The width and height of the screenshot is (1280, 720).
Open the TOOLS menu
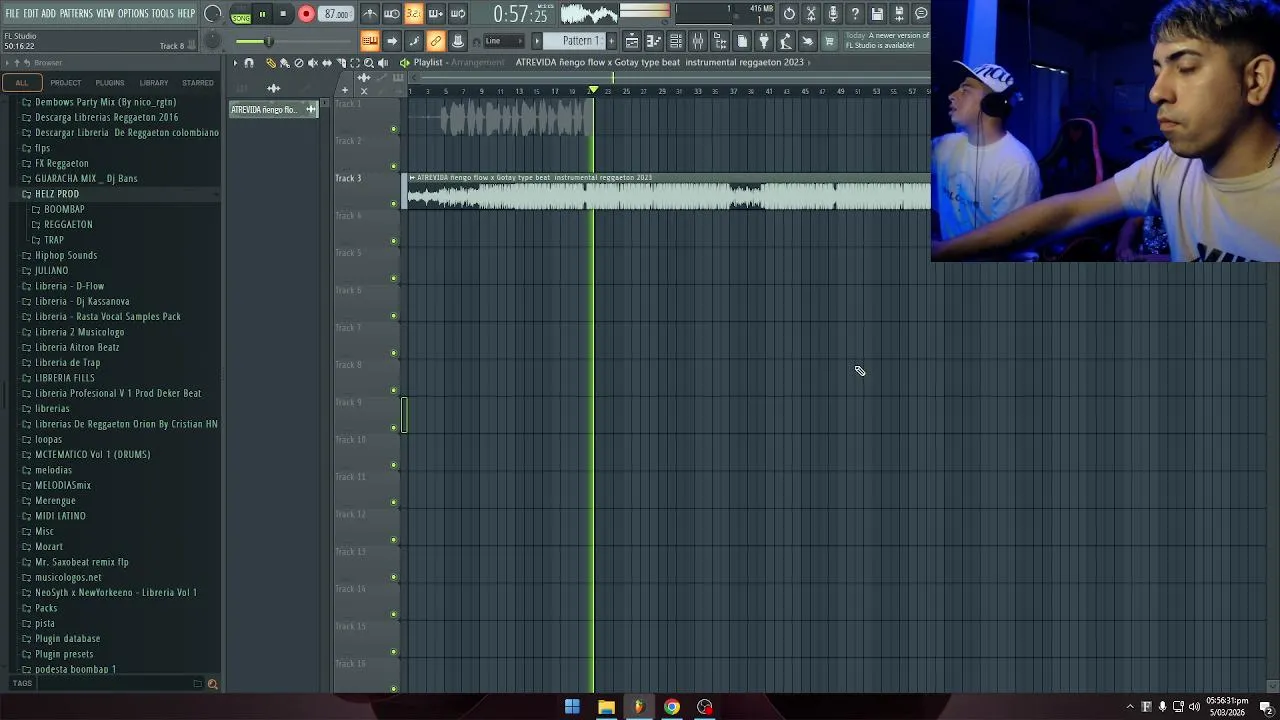(163, 13)
